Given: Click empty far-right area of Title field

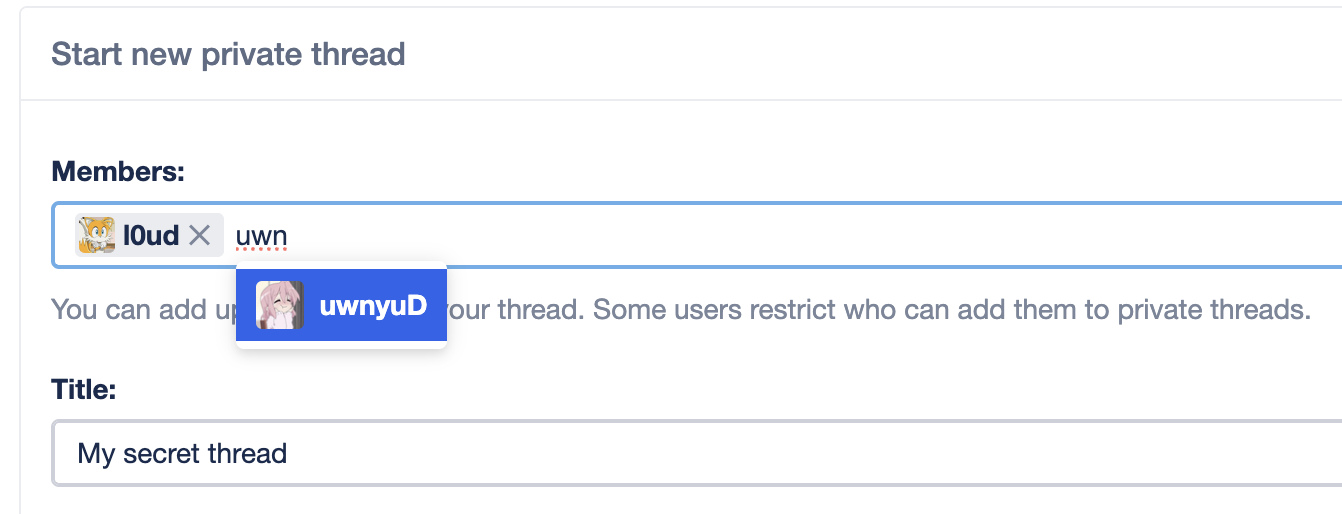Looking at the screenshot, I should pos(1200,454).
